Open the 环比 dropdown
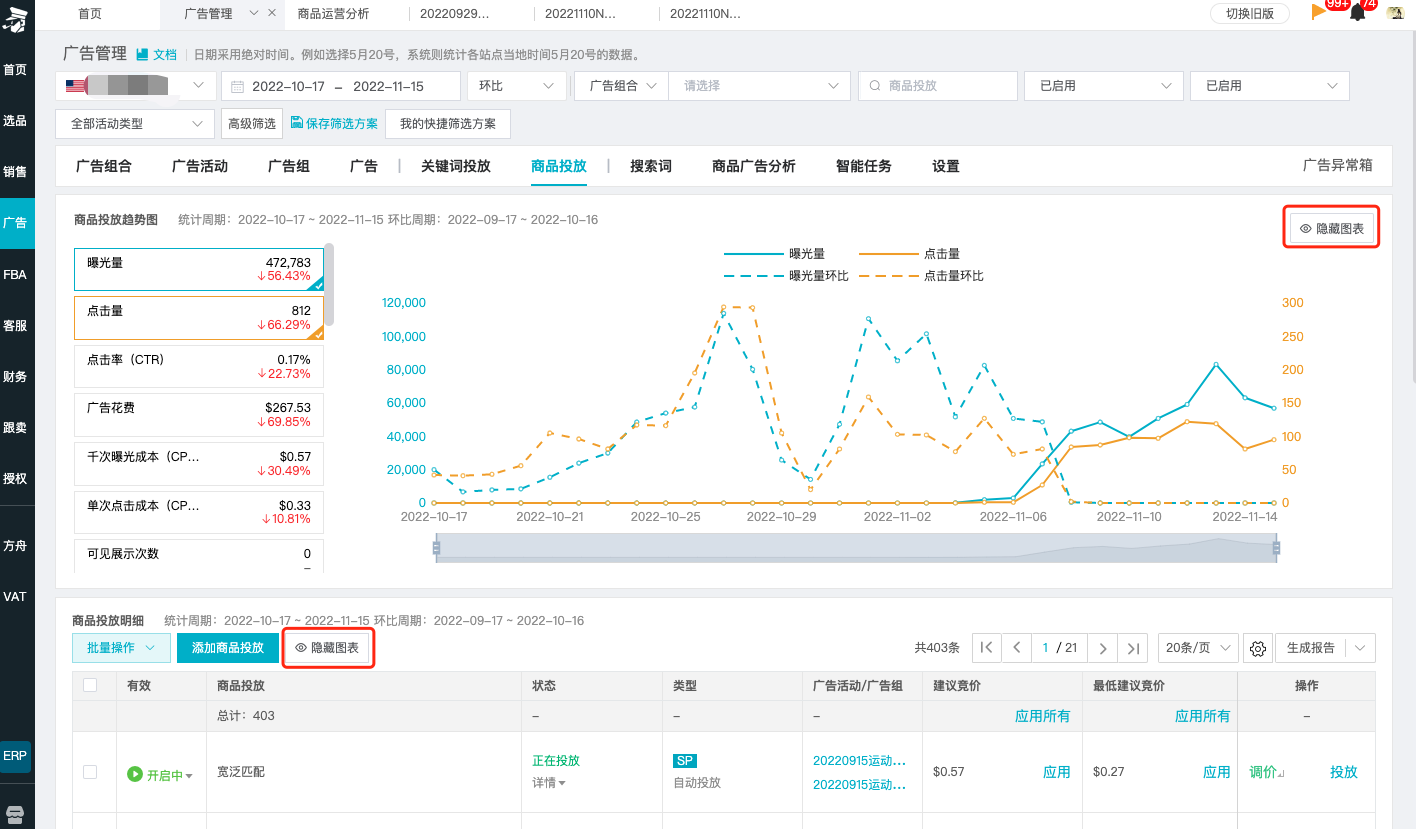This screenshot has height=829, width=1416. click(x=516, y=86)
